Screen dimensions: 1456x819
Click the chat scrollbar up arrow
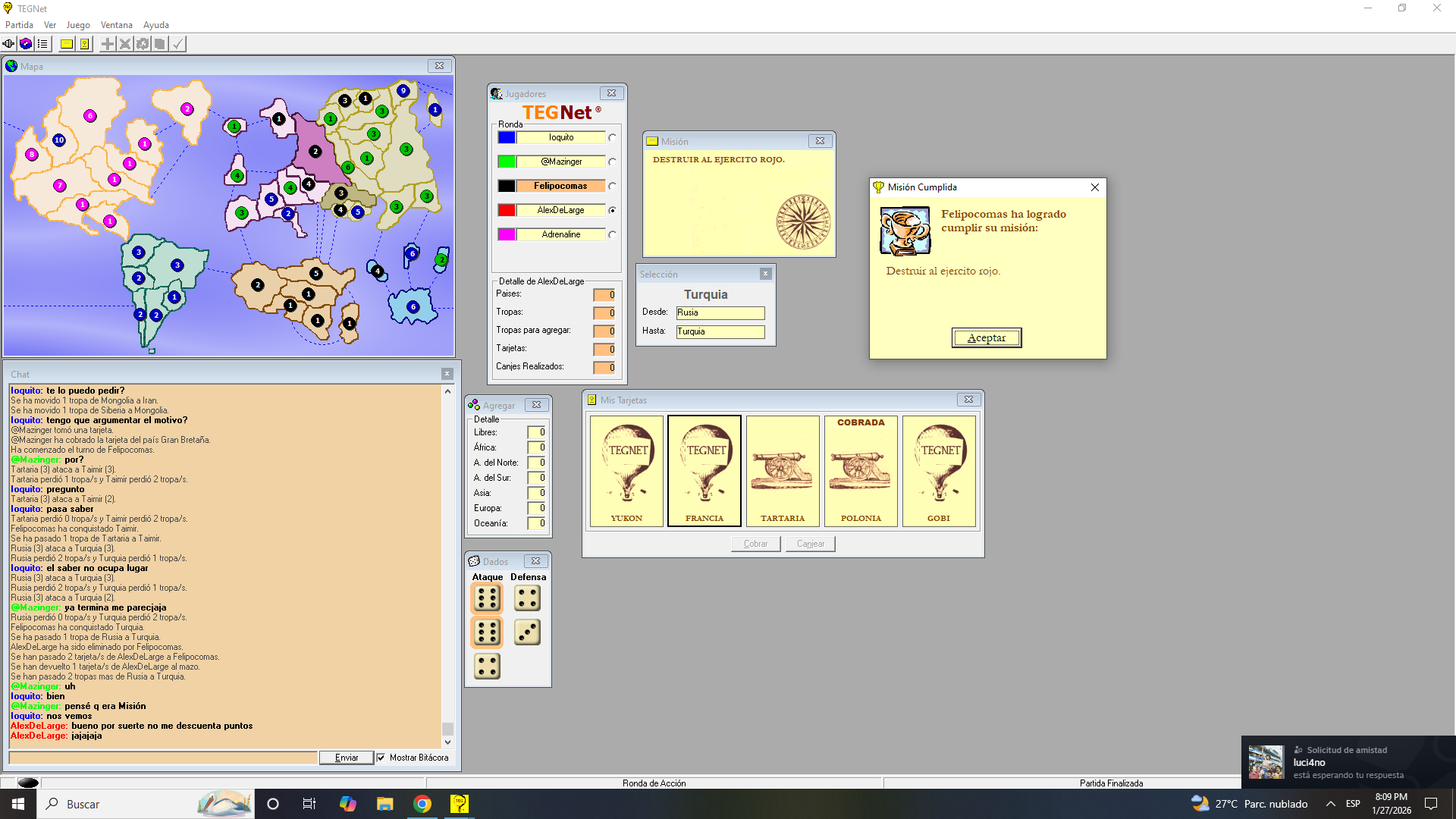[x=447, y=391]
